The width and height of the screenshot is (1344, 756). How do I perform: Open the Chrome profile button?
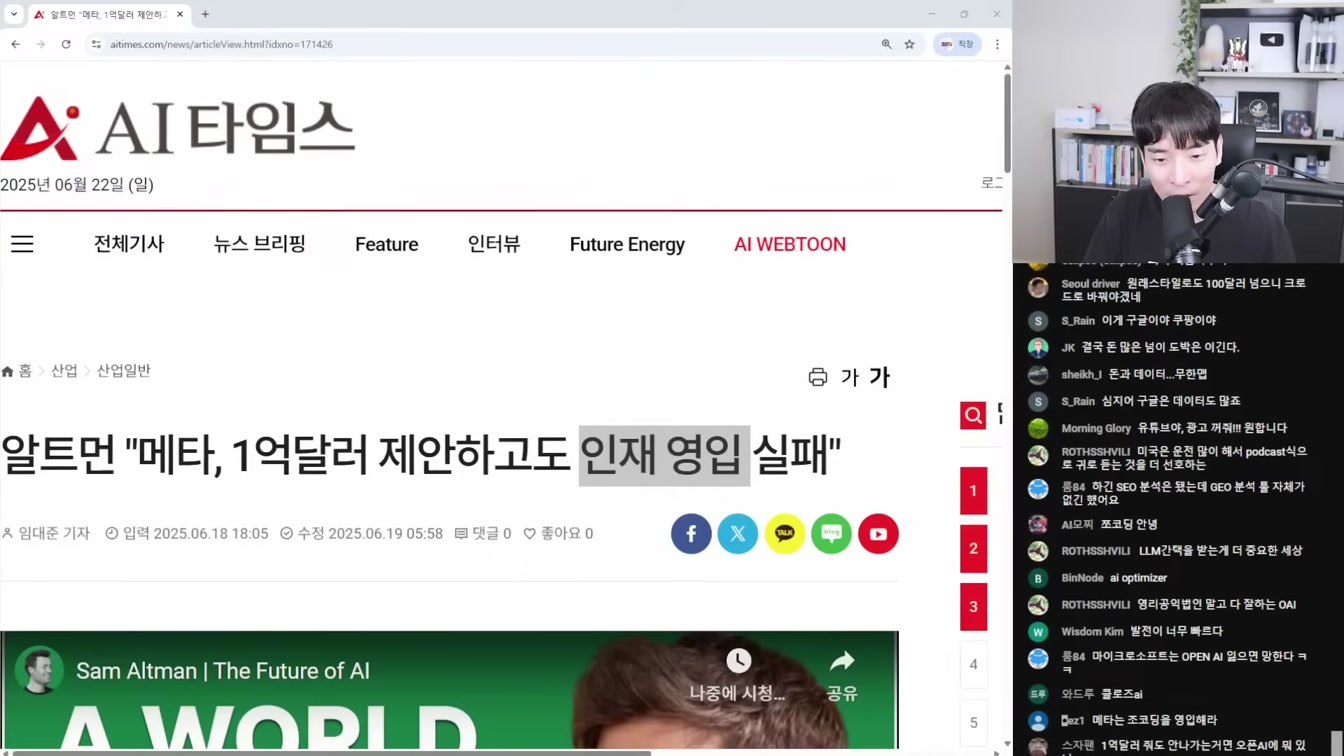pyautogui.click(x=957, y=44)
